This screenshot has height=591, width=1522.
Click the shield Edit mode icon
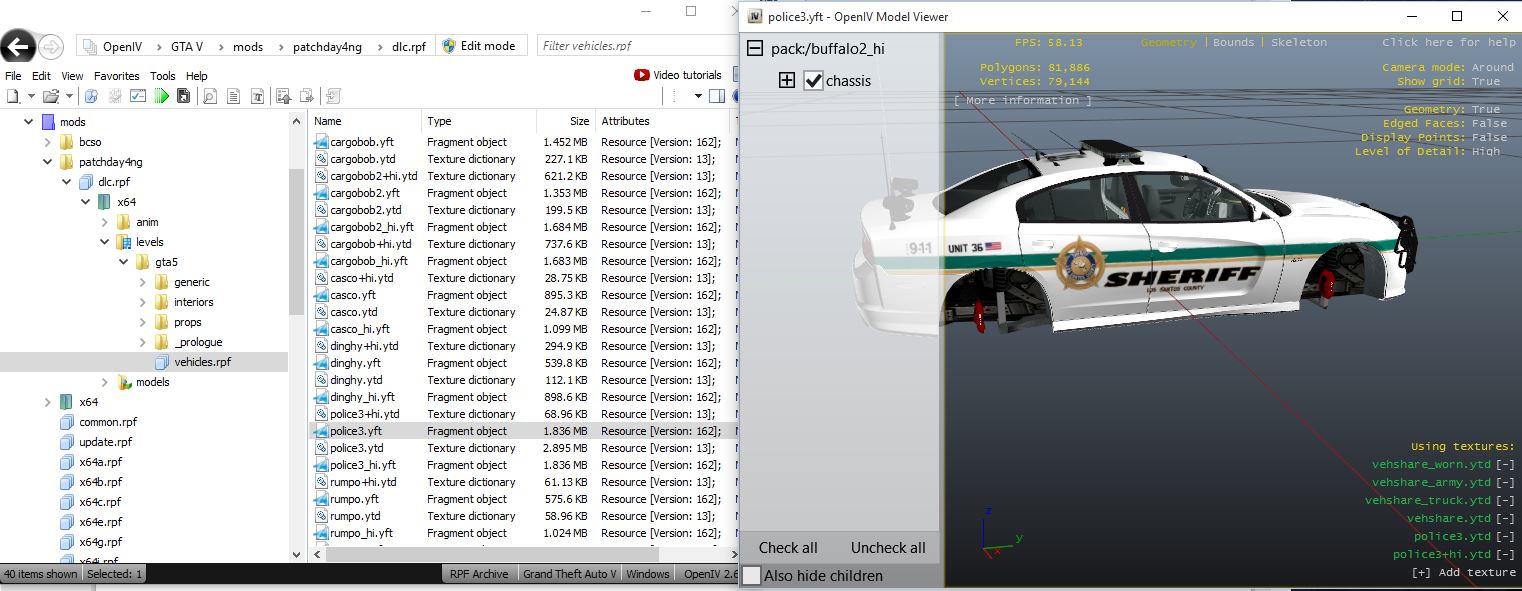[449, 46]
